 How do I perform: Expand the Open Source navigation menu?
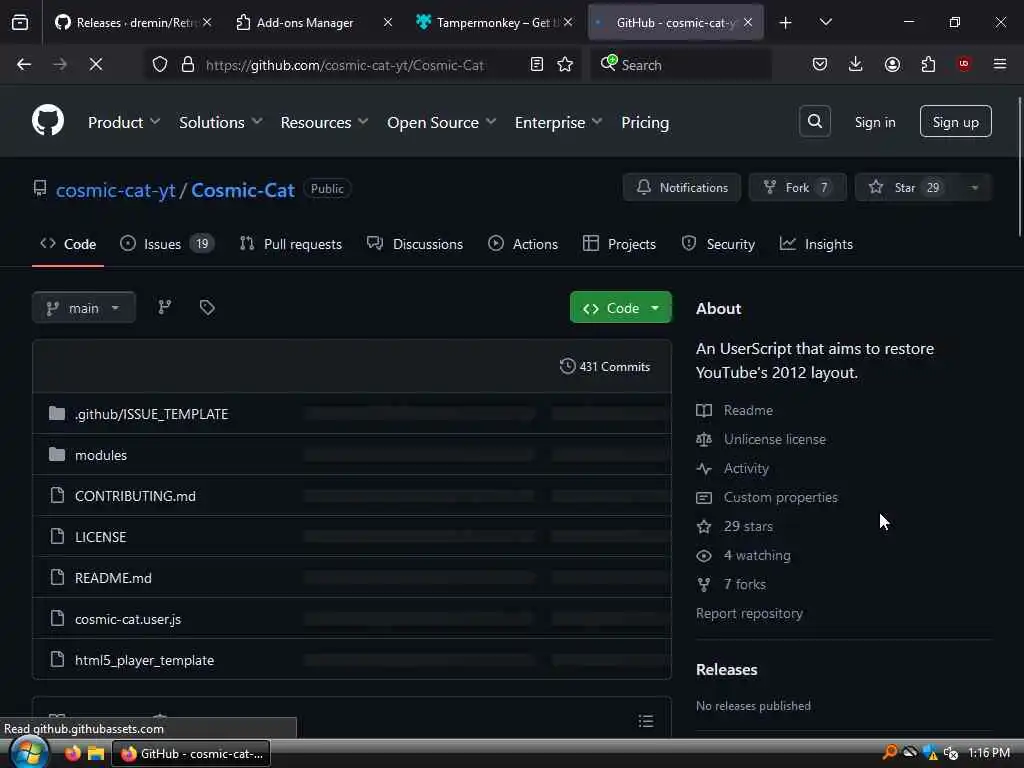click(441, 122)
